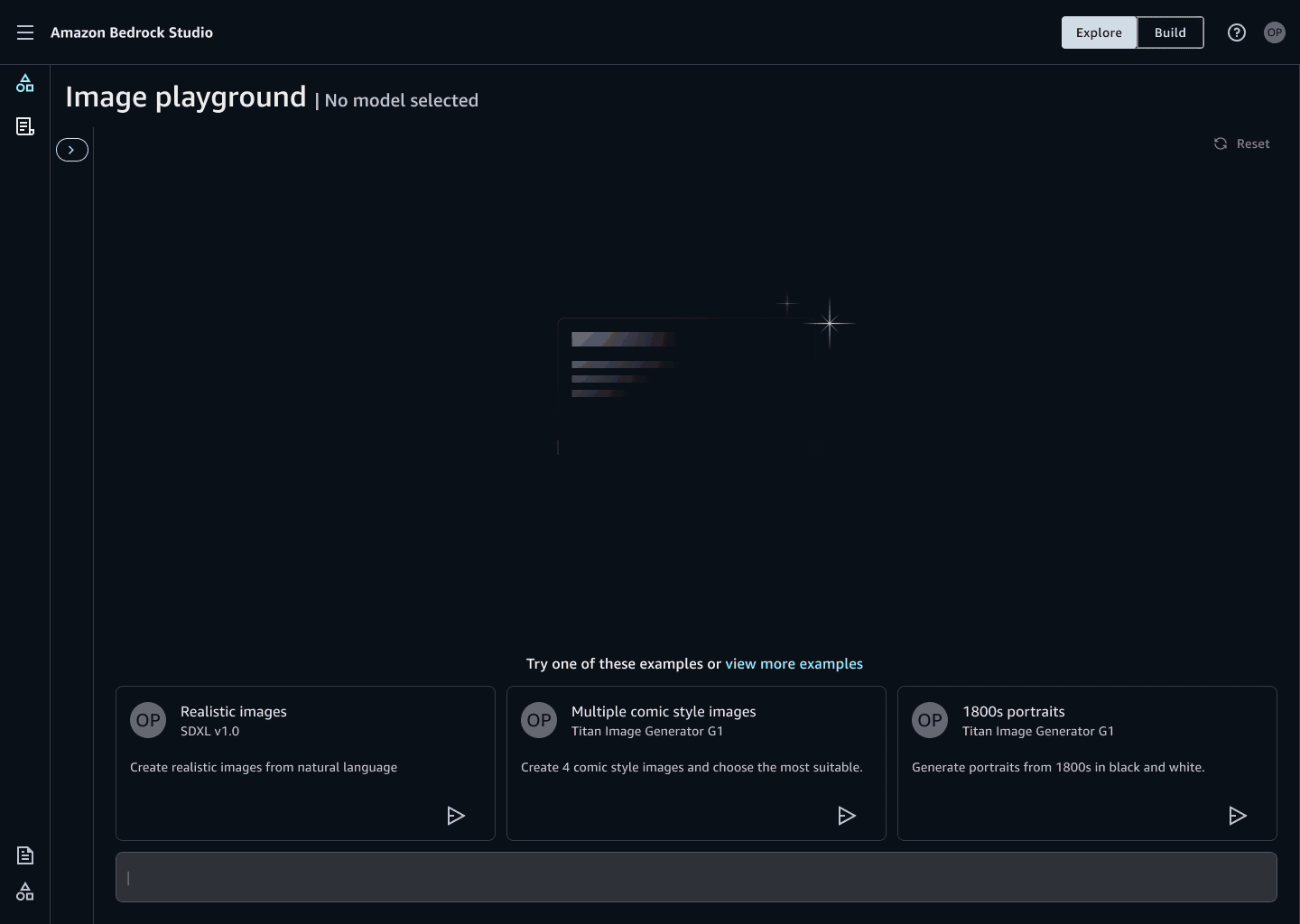Open the document list sidebar icon
The image size is (1300, 924).
(x=25, y=126)
